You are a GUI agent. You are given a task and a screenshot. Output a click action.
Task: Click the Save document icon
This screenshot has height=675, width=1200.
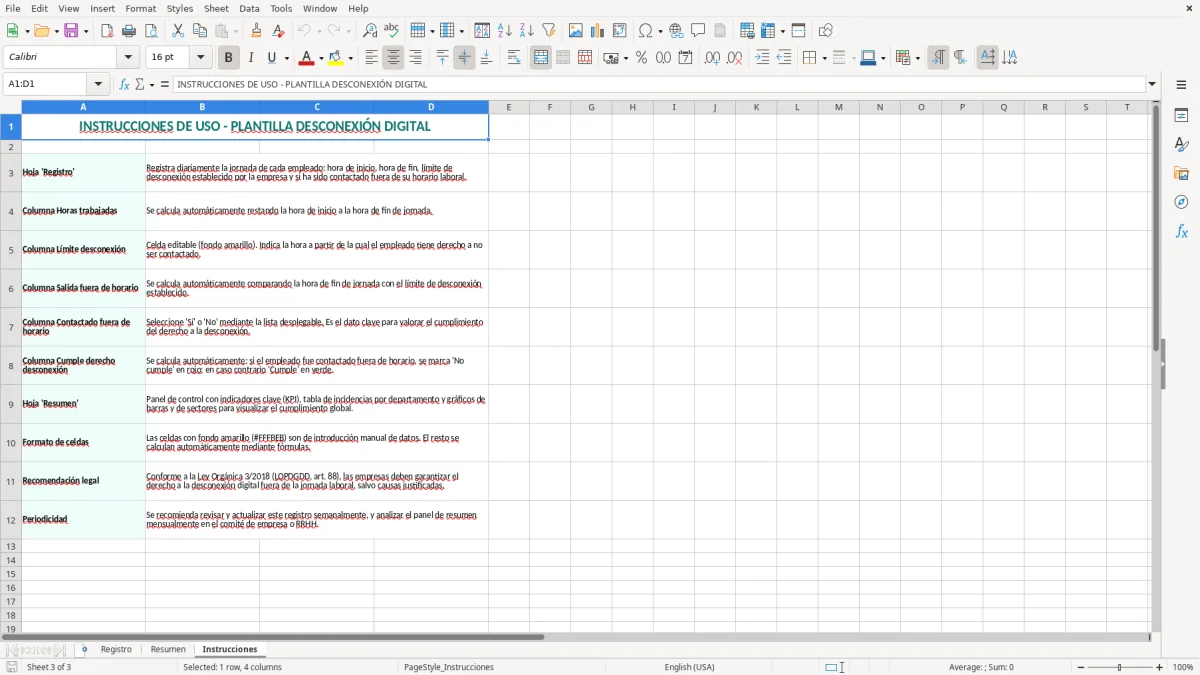[72, 31]
